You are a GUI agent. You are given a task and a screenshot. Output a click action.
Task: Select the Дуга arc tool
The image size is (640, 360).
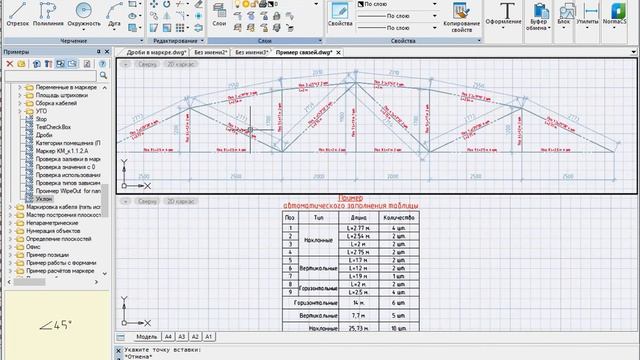click(x=114, y=15)
